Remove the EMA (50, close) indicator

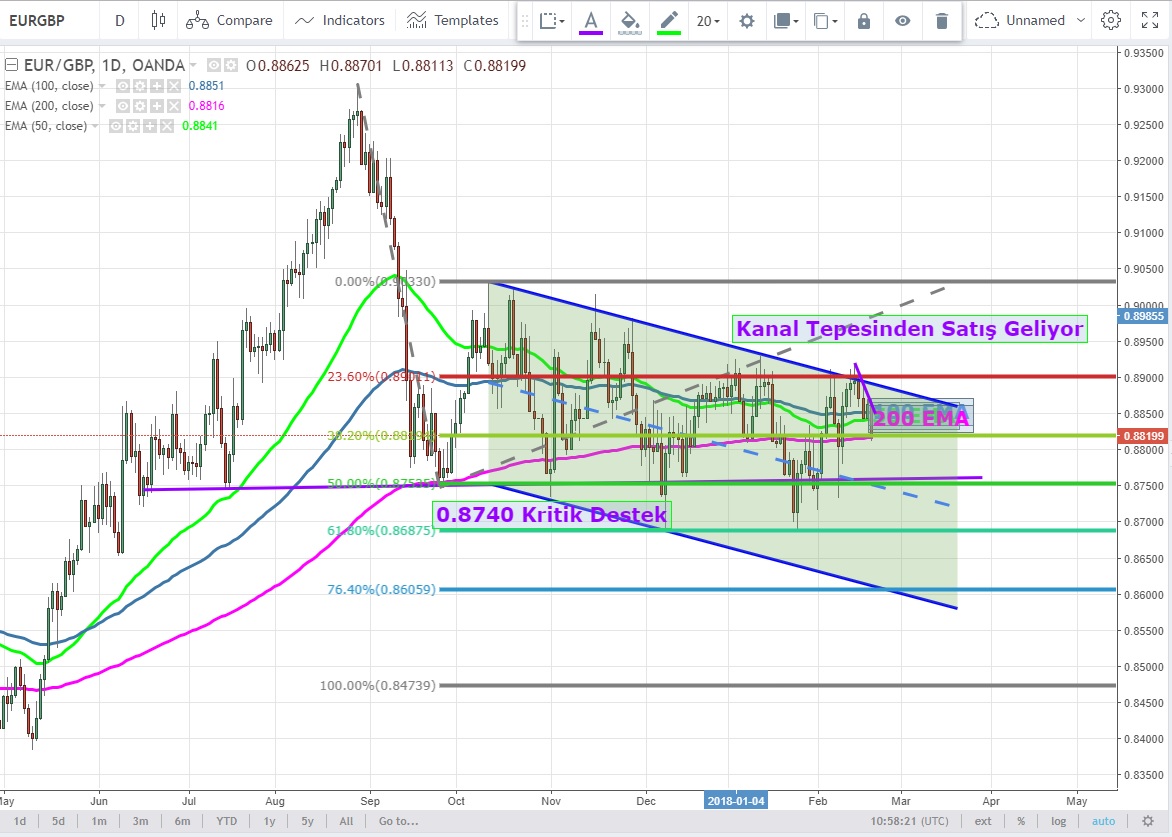(x=167, y=126)
